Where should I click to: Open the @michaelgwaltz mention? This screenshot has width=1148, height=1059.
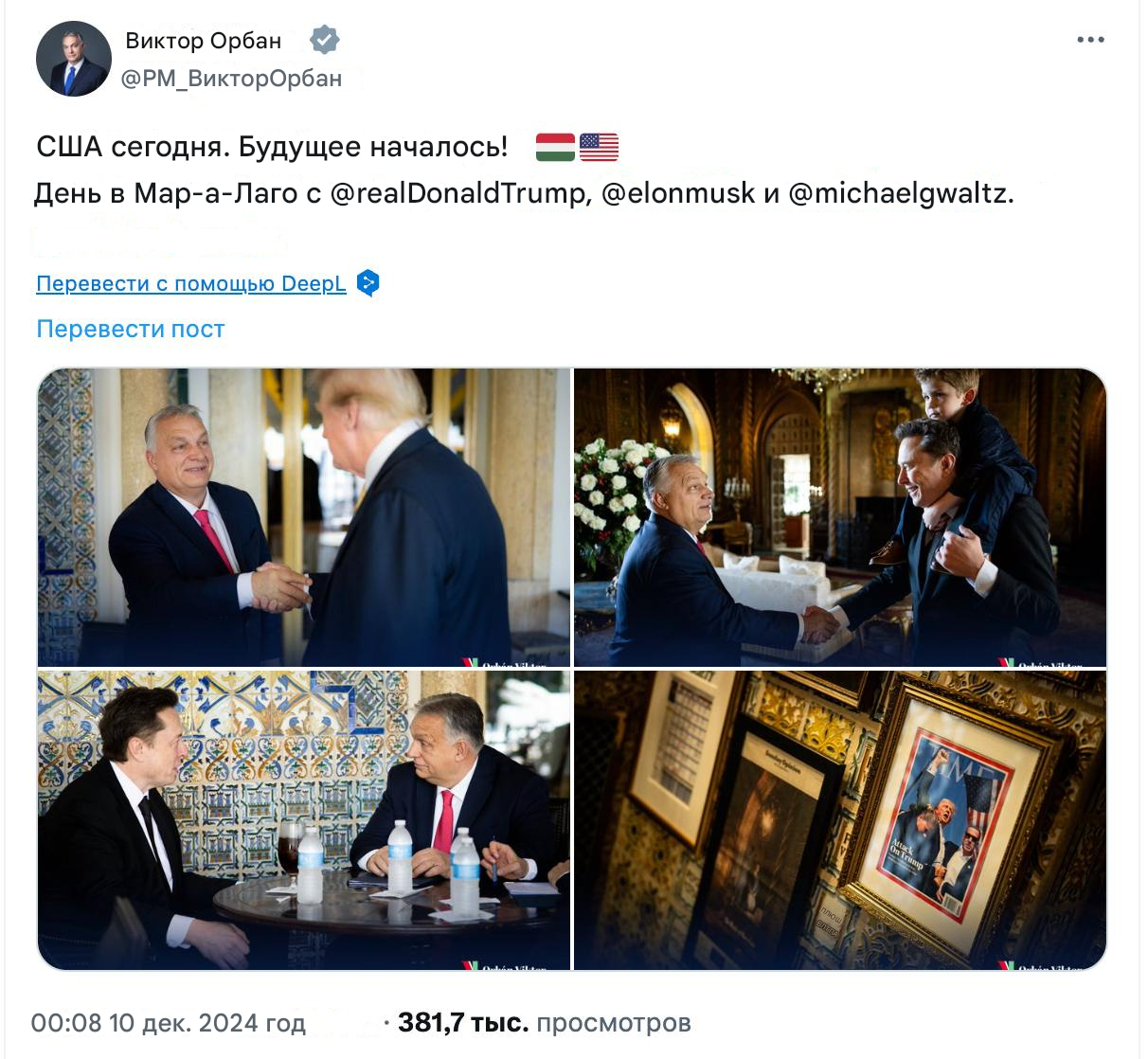[900, 193]
